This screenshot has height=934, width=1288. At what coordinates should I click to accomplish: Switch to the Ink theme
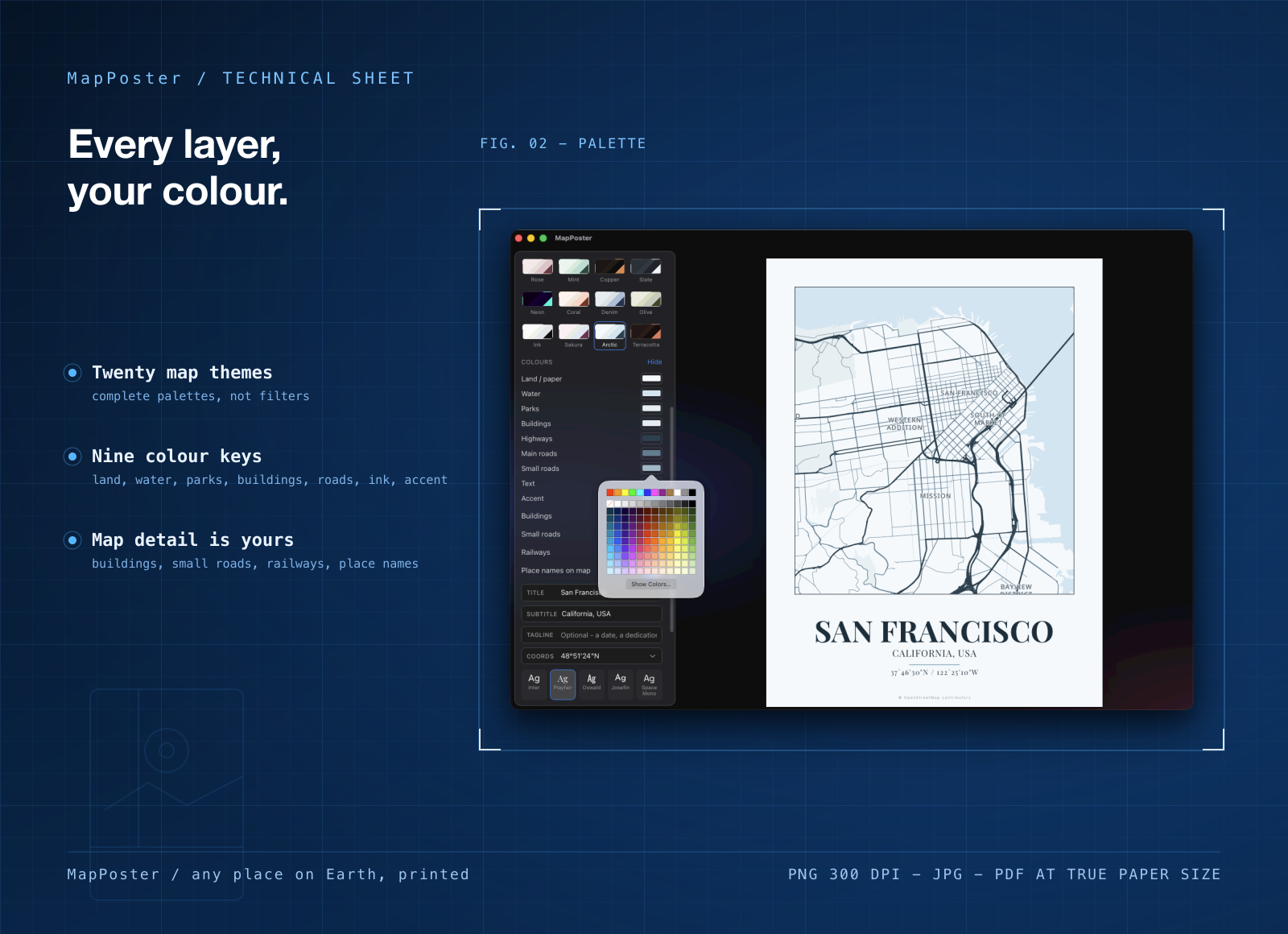click(537, 332)
